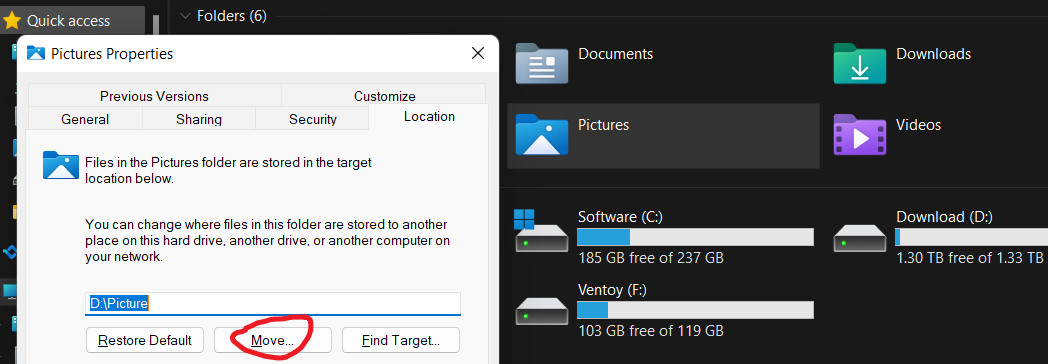This screenshot has height=364, width=1048.
Task: Collapse the Folders (6) section chevron
Action: click(x=185, y=15)
